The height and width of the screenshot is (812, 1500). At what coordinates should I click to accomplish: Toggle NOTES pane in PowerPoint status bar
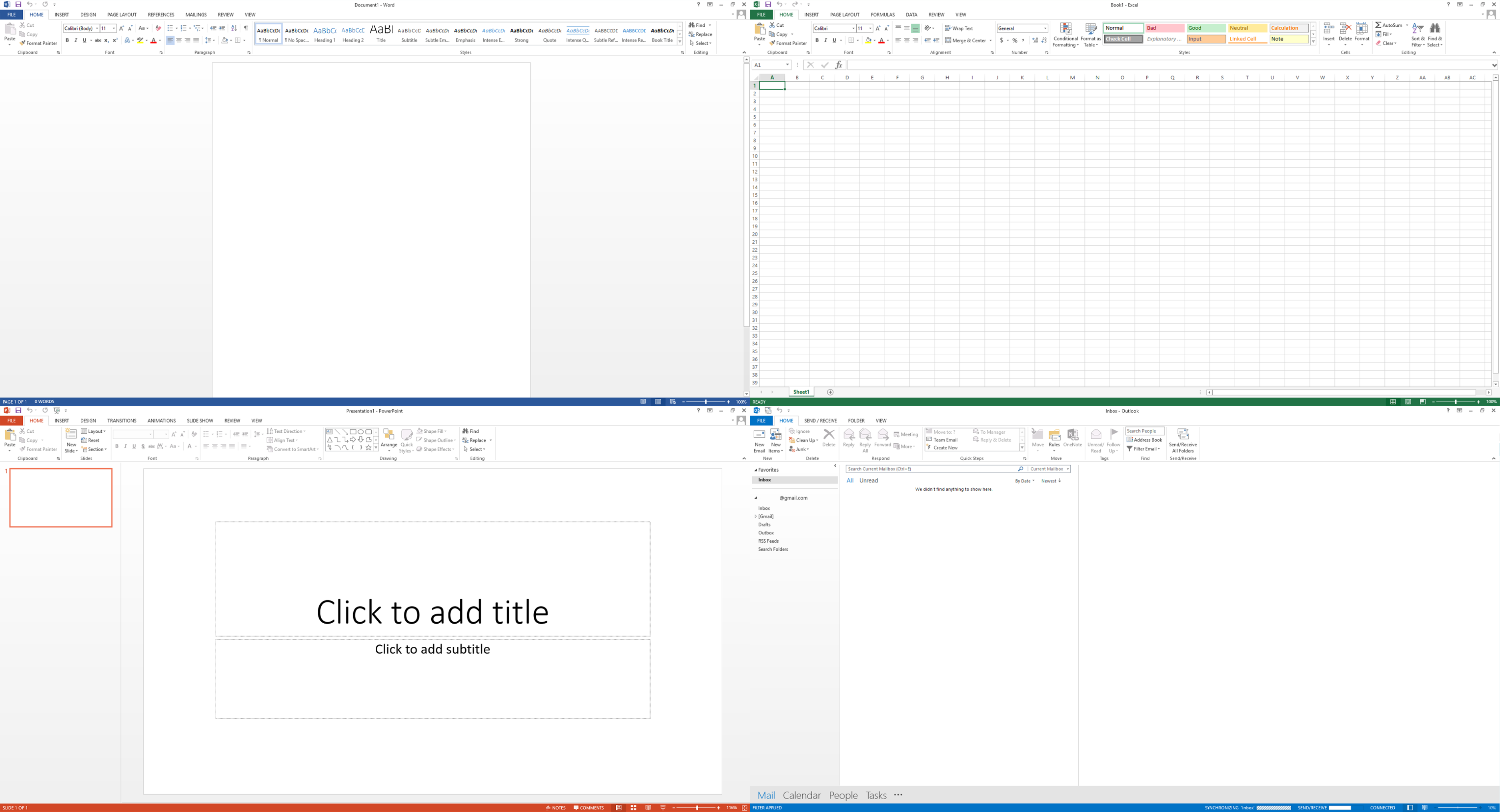tap(555, 808)
